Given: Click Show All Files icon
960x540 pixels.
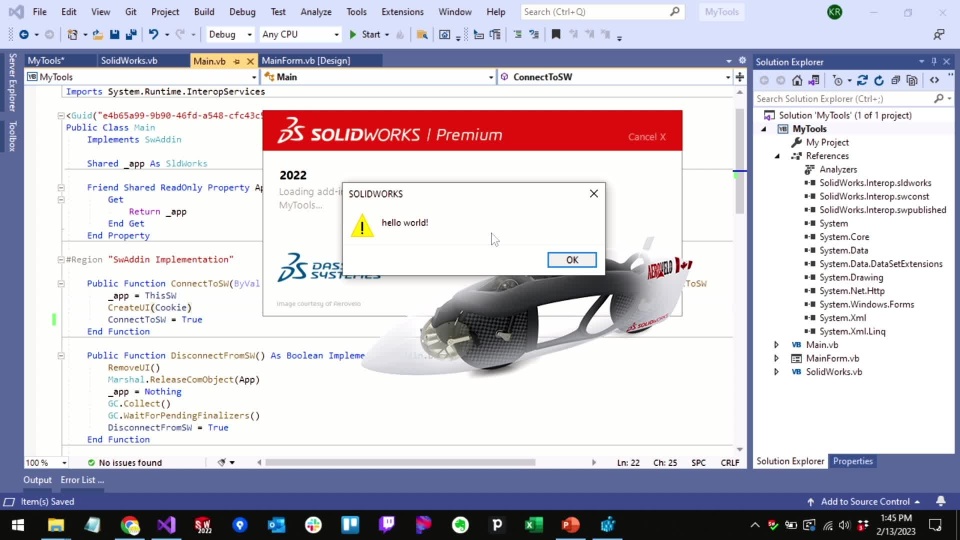Looking at the screenshot, I should coord(912,80).
